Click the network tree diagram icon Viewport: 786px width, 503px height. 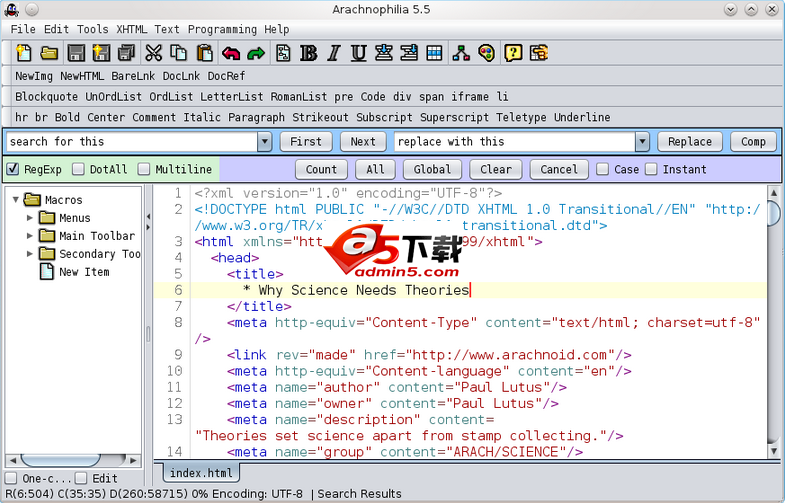(x=461, y=53)
